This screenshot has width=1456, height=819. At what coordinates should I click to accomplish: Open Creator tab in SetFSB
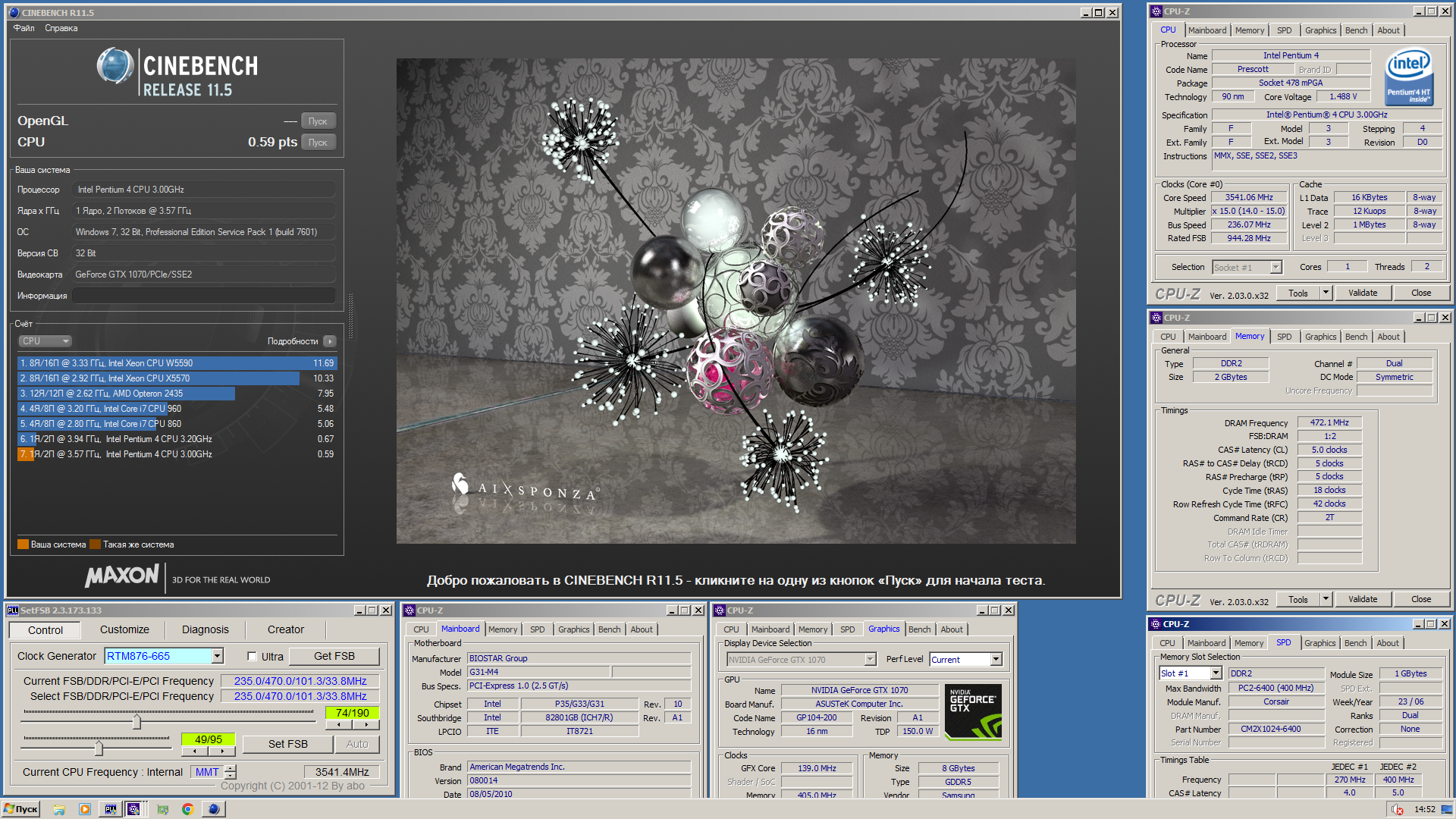coord(285,629)
